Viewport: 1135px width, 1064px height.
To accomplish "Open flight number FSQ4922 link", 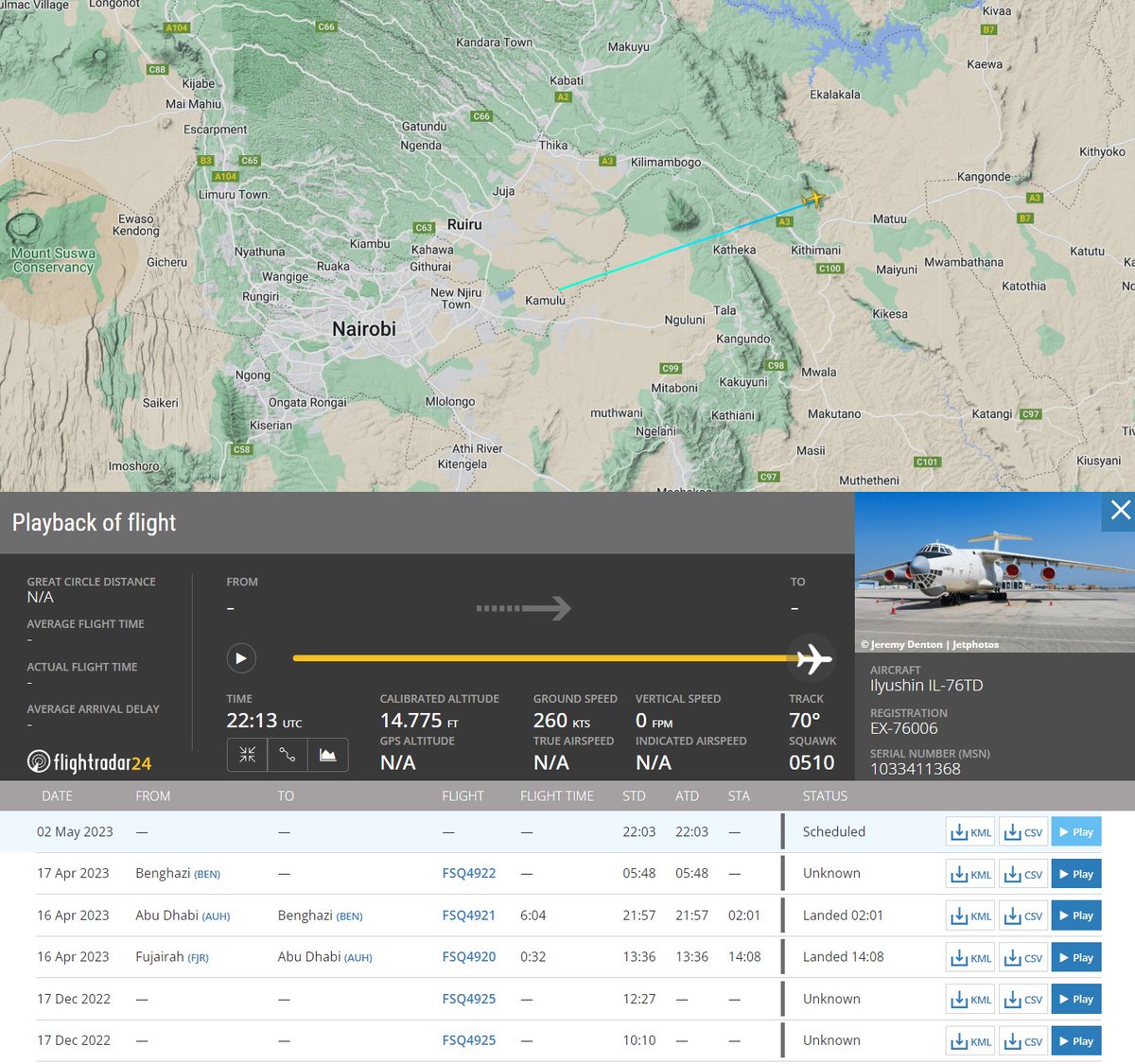I will (469, 873).
